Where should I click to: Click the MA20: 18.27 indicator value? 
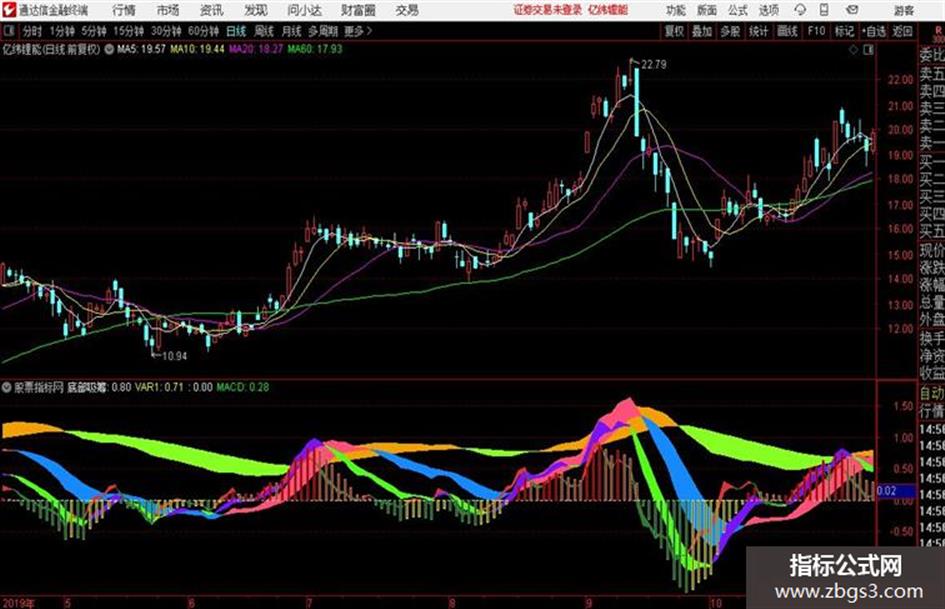point(256,49)
